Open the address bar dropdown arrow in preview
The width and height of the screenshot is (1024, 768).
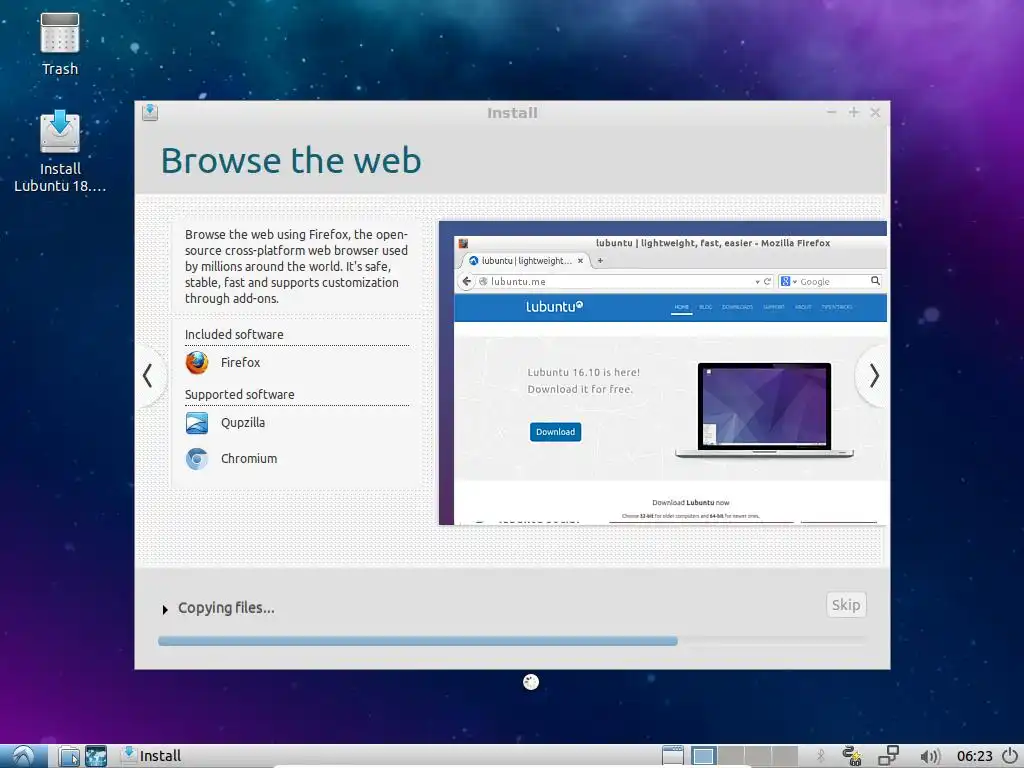coord(757,282)
